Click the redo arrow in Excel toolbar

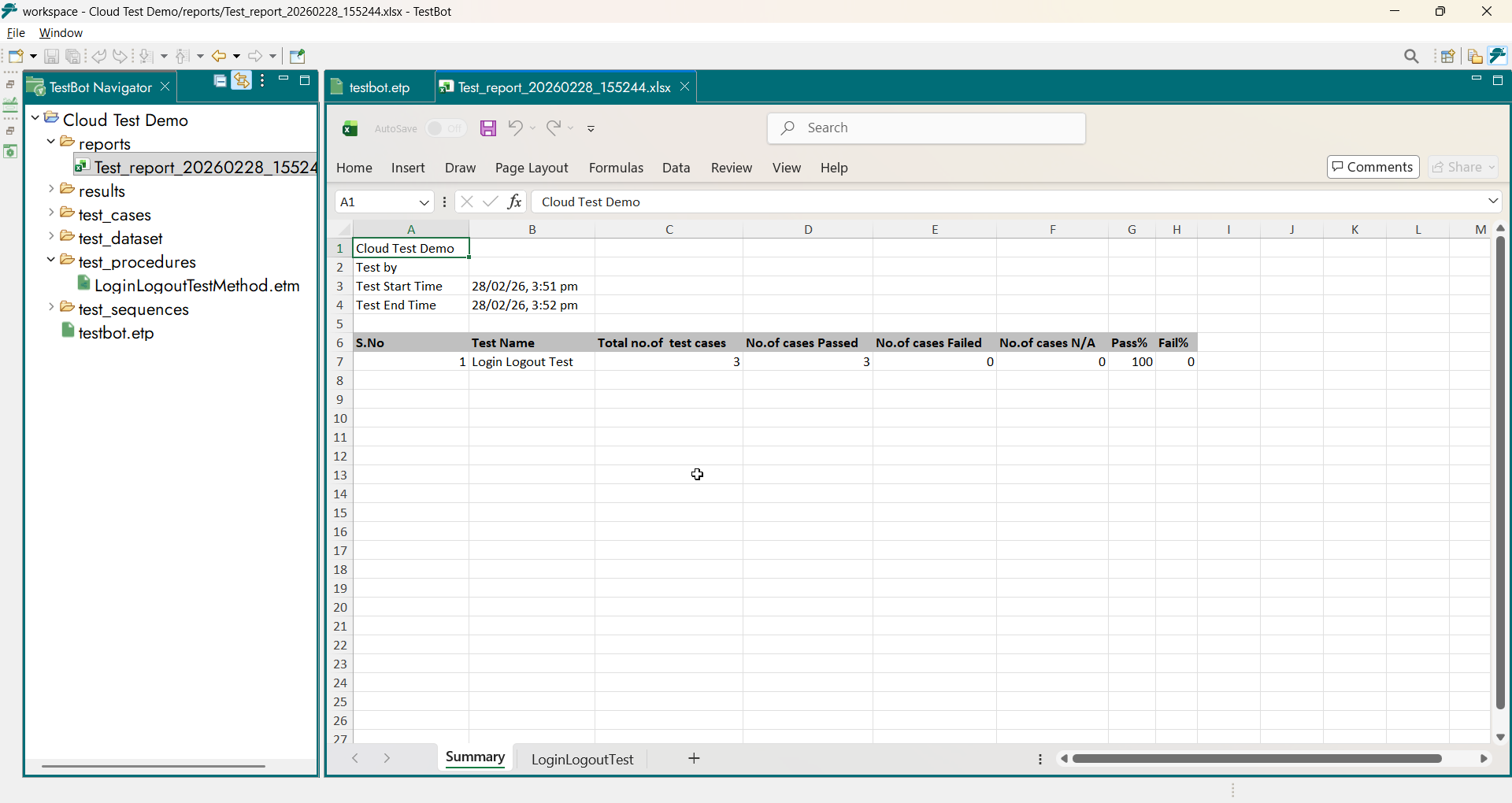click(x=554, y=128)
